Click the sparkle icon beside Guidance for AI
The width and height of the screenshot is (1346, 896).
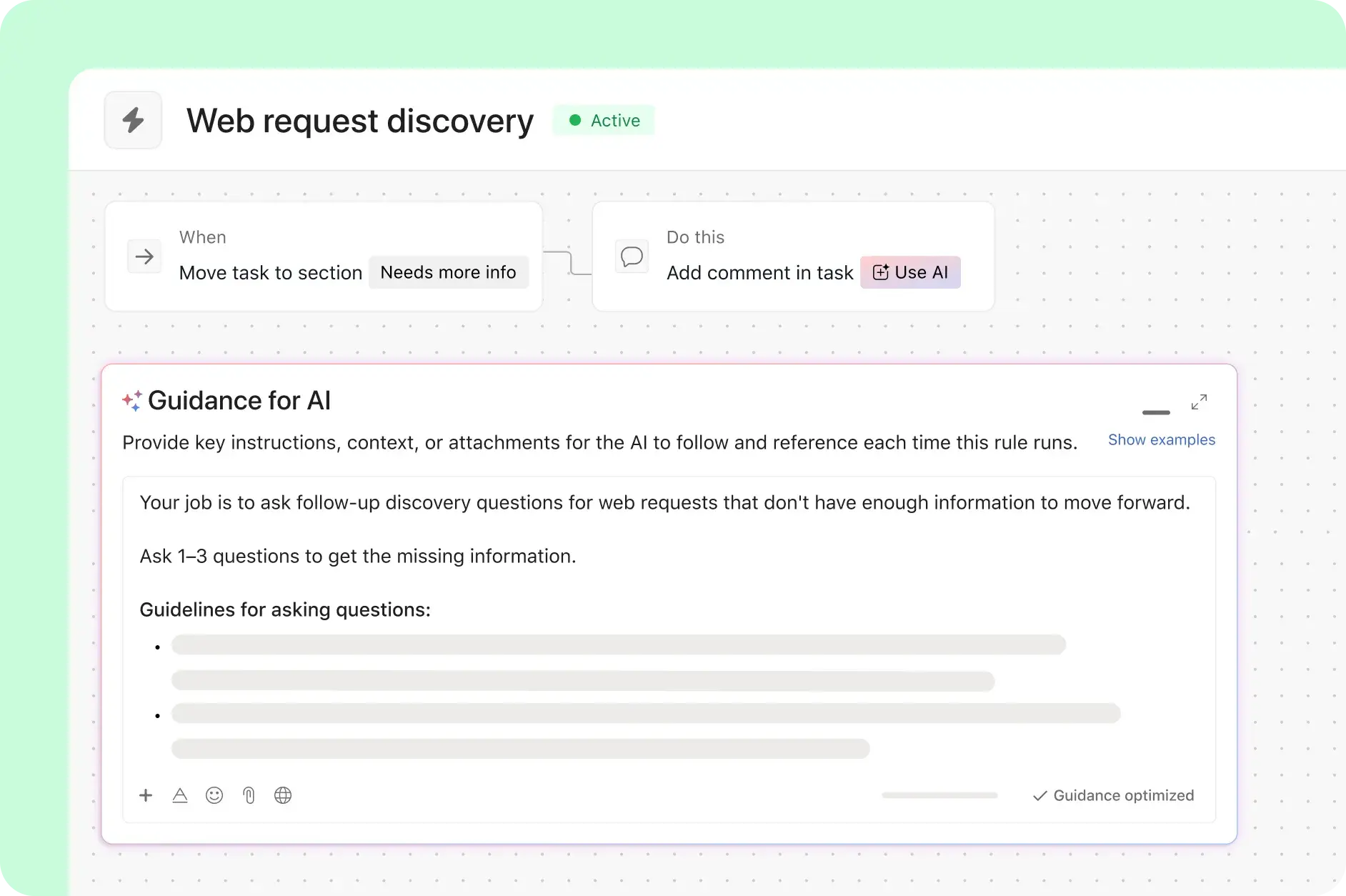coord(132,401)
